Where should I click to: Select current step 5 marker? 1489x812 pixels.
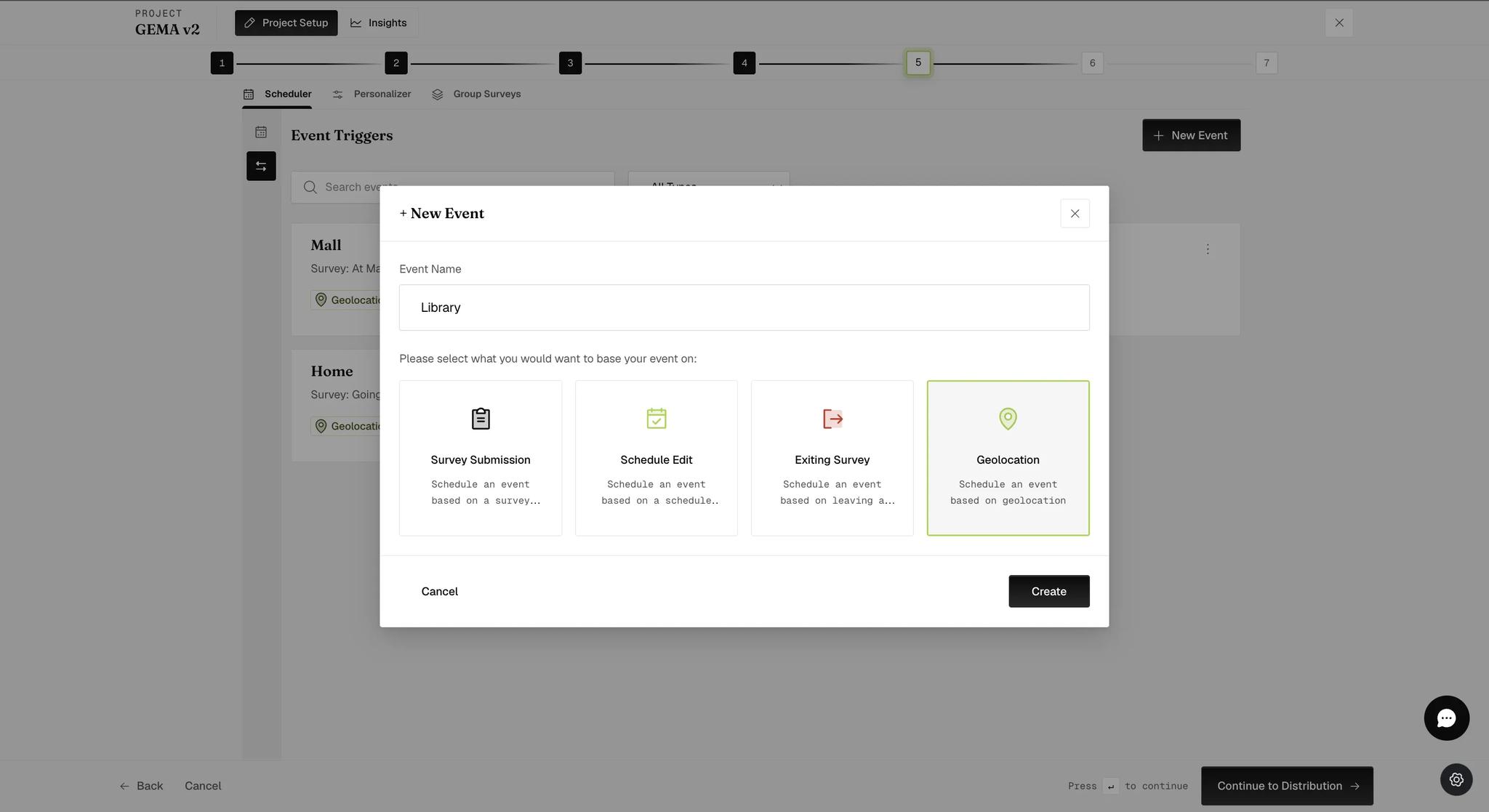pyautogui.click(x=918, y=63)
